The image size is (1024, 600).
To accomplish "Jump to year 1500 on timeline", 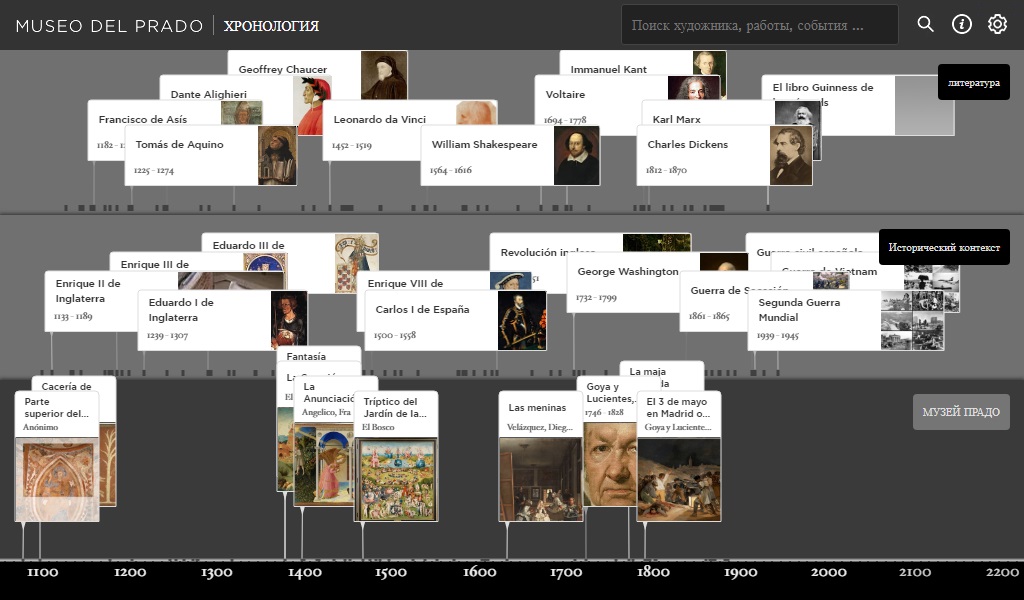I will coord(391,573).
